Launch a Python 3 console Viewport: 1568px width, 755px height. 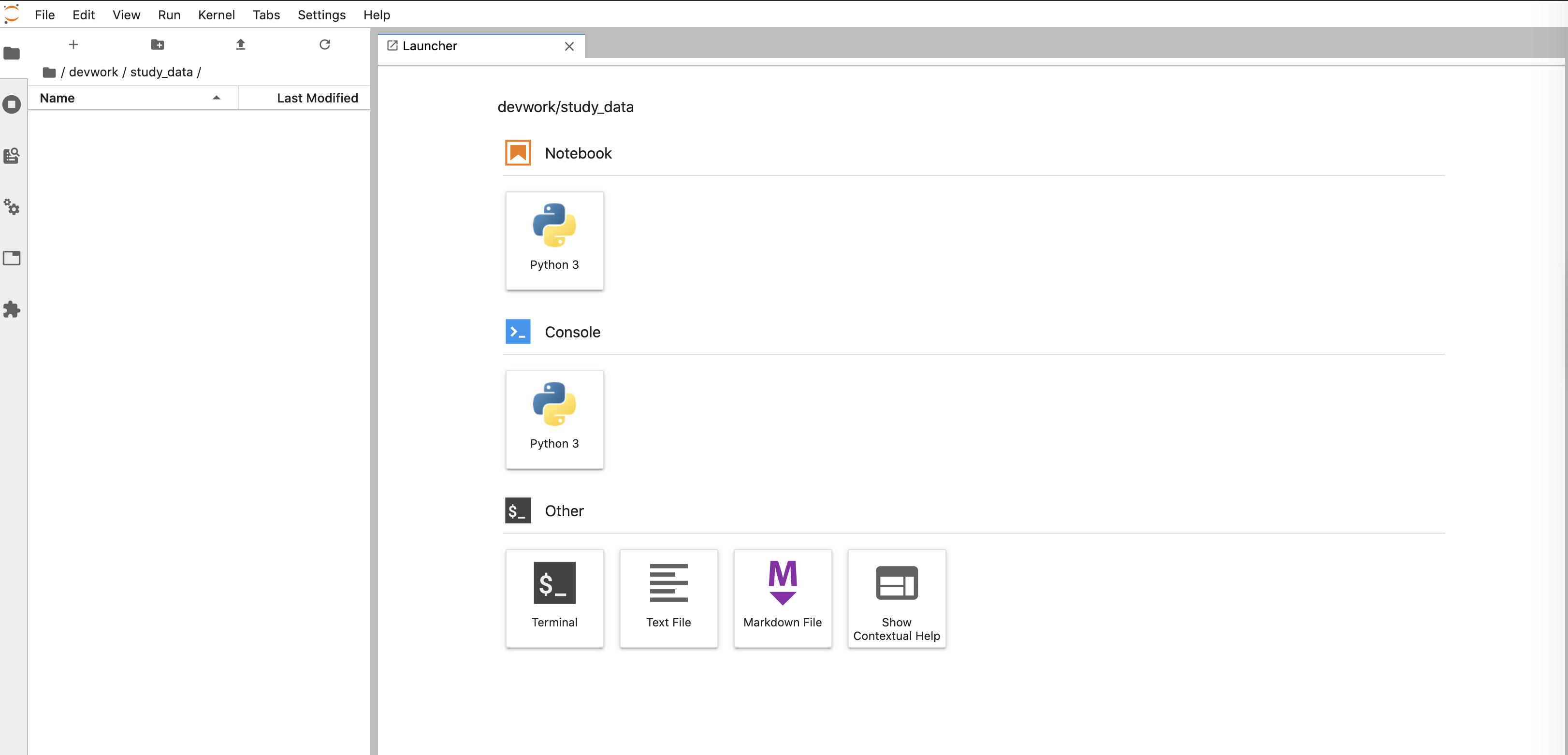tap(554, 420)
